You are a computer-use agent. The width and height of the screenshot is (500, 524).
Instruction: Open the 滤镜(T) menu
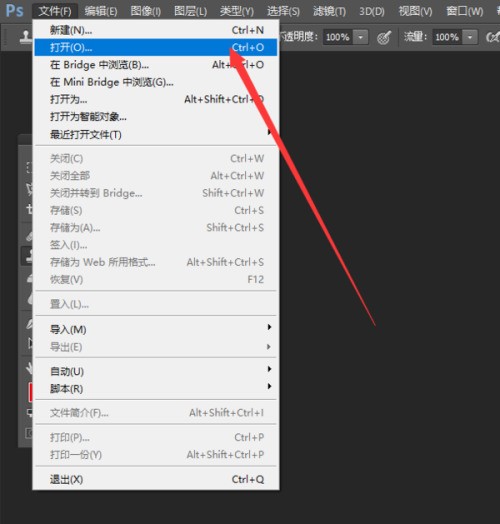(x=329, y=11)
